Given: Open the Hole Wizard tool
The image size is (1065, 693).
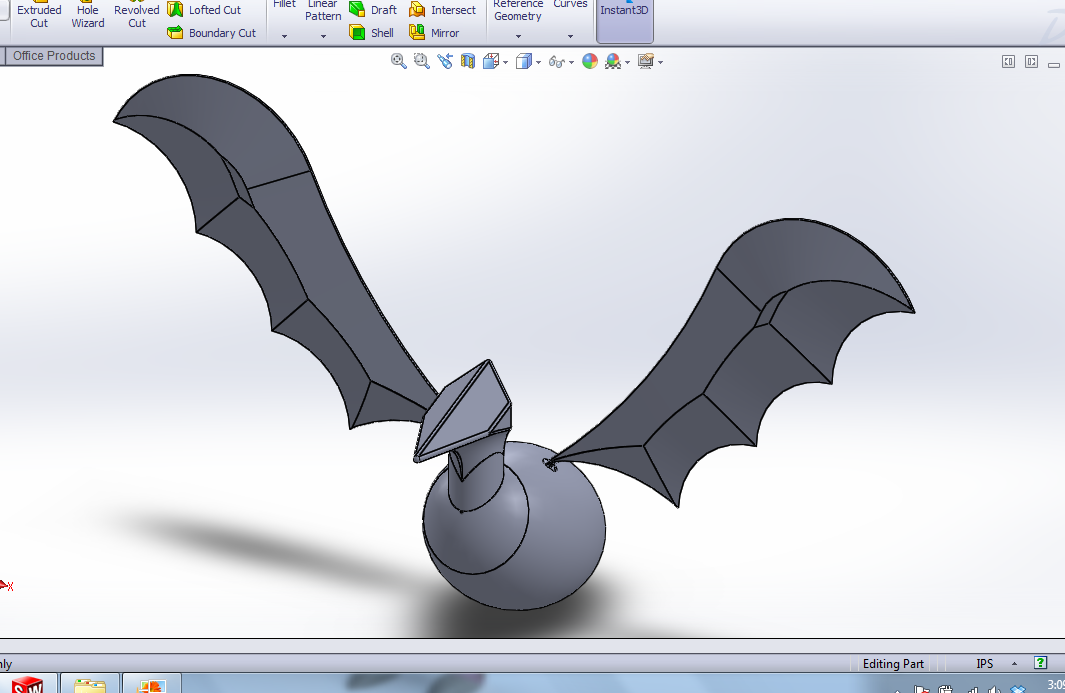Looking at the screenshot, I should tap(88, 15).
